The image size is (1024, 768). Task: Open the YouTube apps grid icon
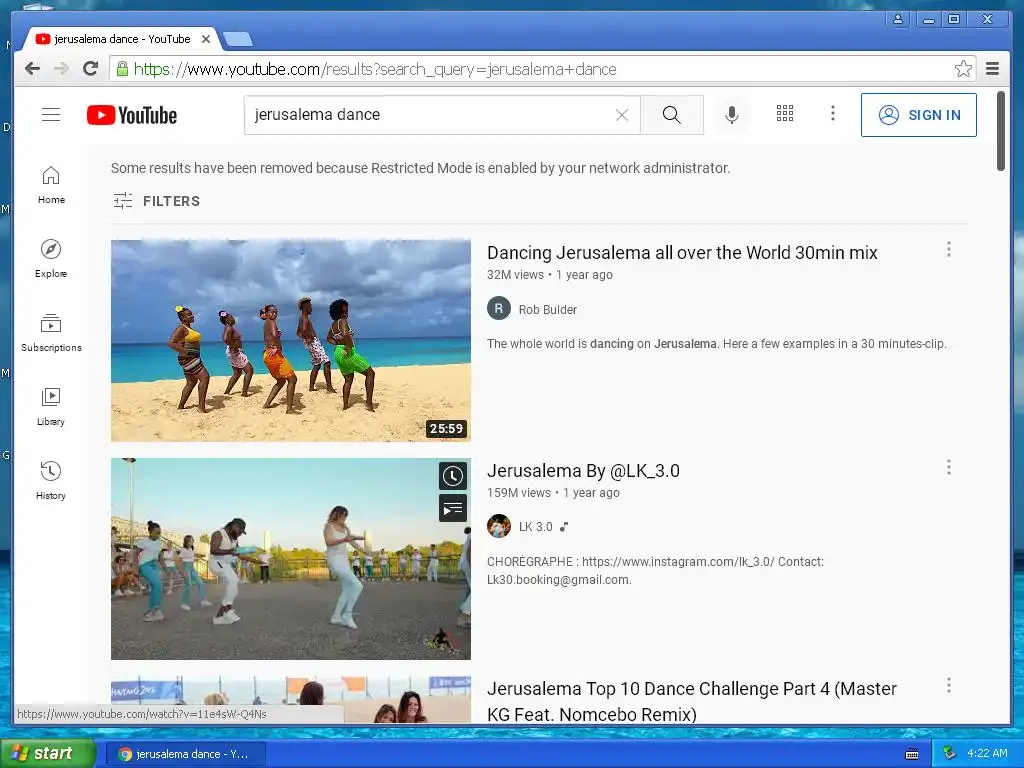click(x=785, y=114)
